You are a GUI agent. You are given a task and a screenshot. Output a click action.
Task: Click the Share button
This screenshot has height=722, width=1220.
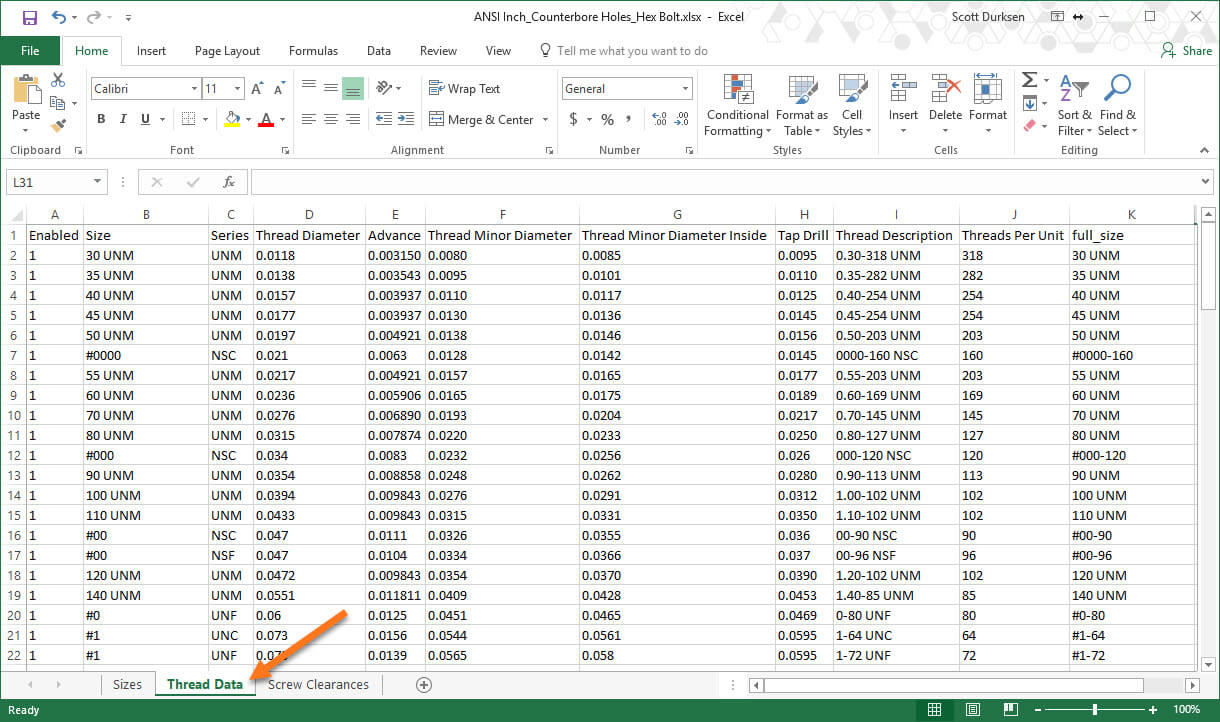tap(1186, 50)
